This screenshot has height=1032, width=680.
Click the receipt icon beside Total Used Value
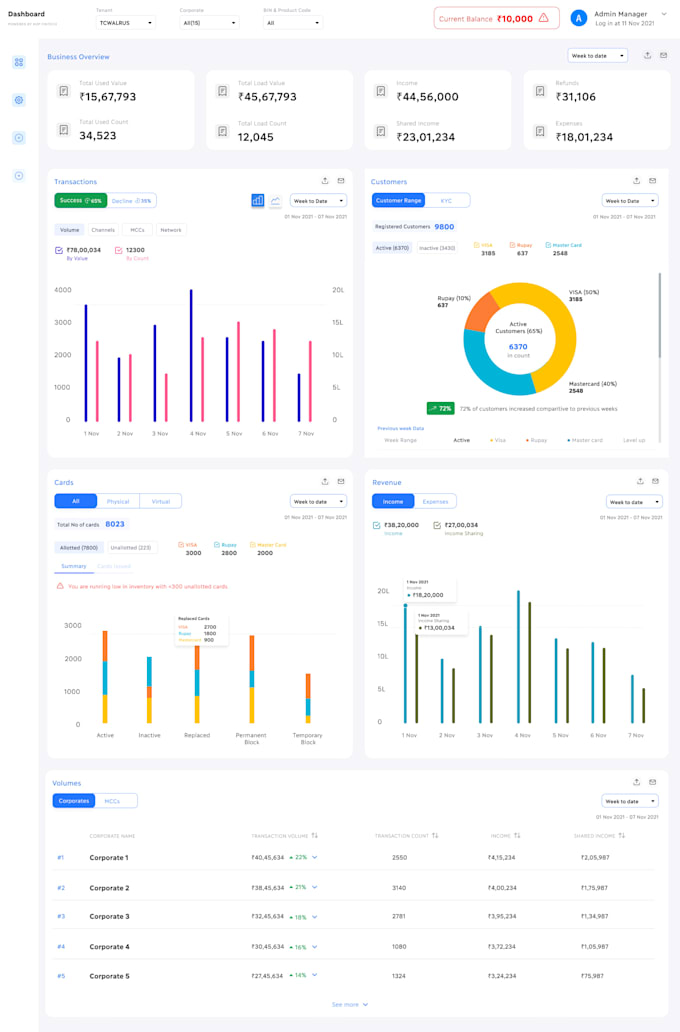pos(64,91)
